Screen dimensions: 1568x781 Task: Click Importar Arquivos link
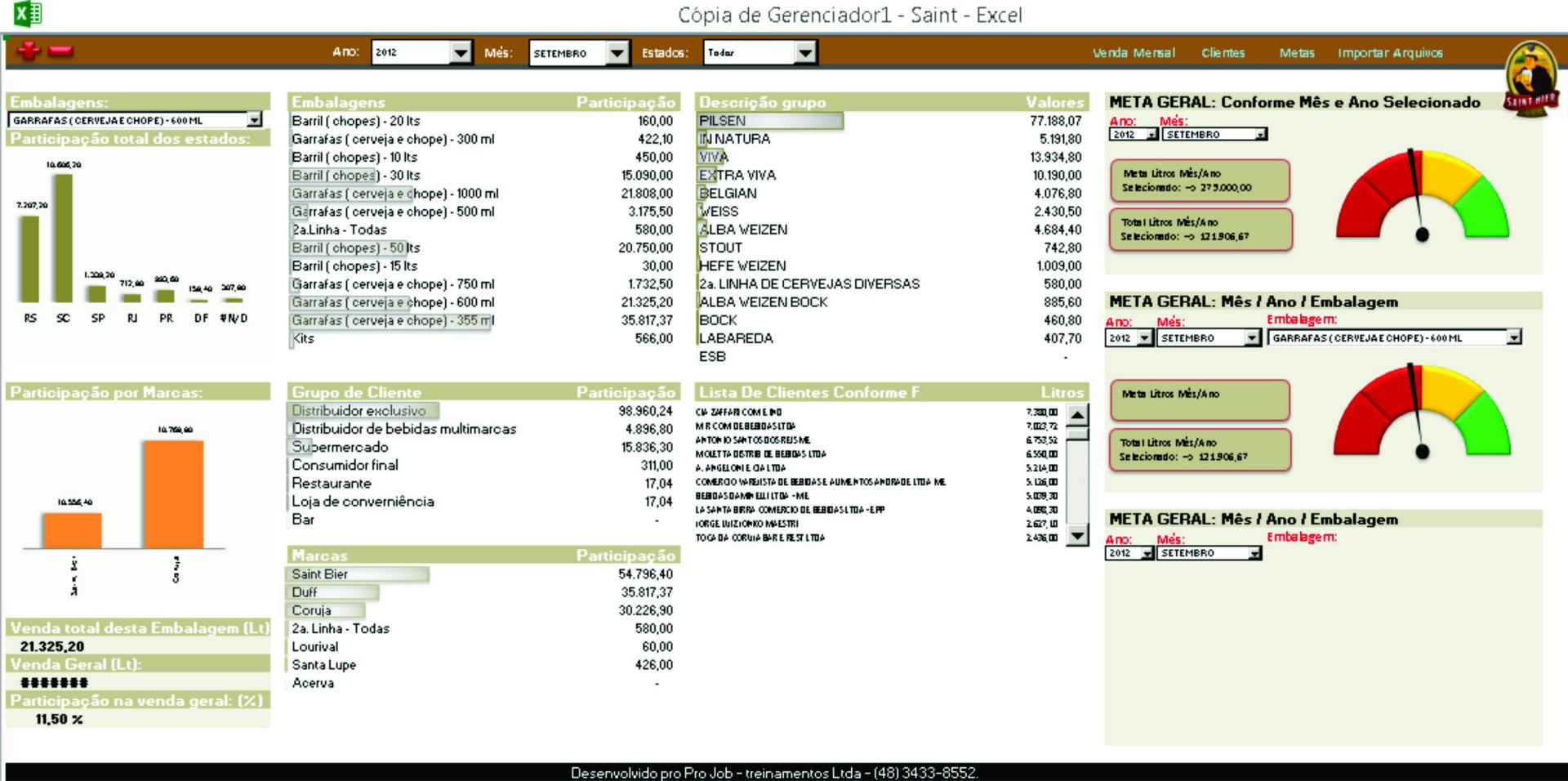click(x=1390, y=53)
